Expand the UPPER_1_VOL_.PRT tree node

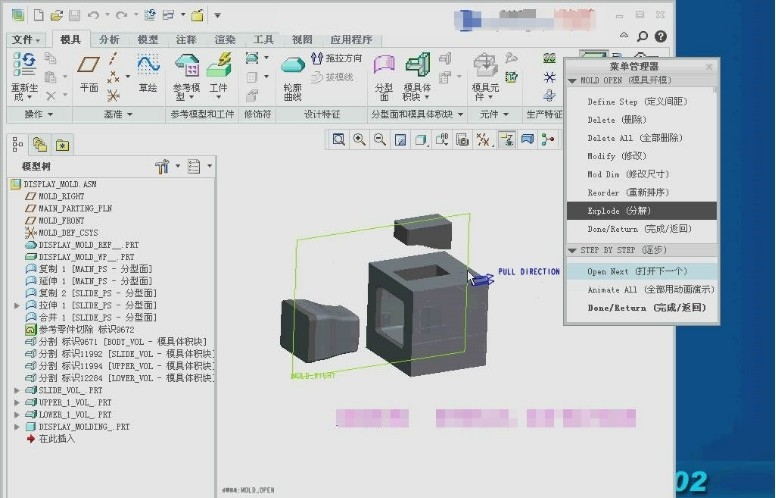click(17, 402)
